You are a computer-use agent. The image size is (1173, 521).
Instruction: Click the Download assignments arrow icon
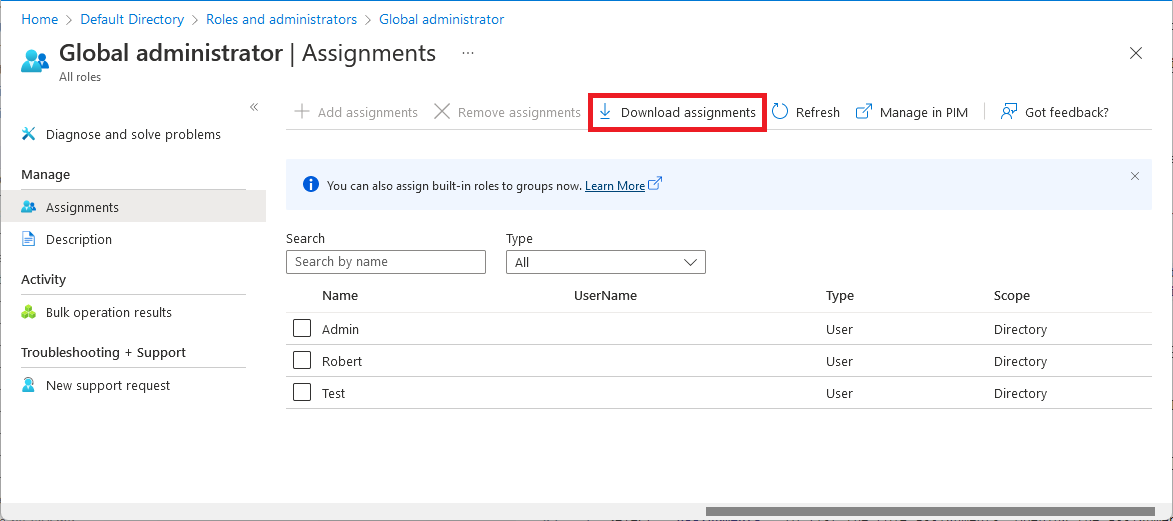pyautogui.click(x=605, y=112)
